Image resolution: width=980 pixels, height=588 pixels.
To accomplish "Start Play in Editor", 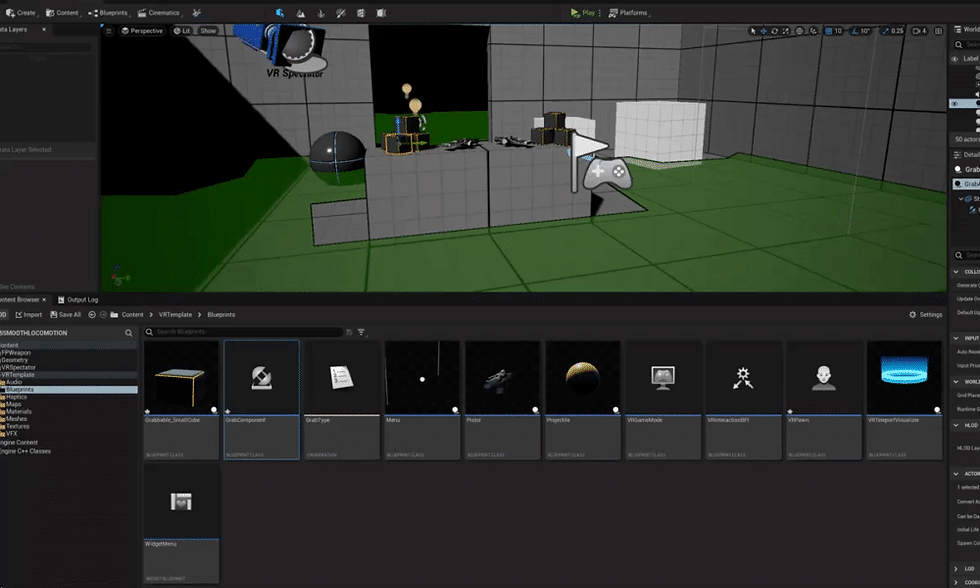I will tap(582, 12).
